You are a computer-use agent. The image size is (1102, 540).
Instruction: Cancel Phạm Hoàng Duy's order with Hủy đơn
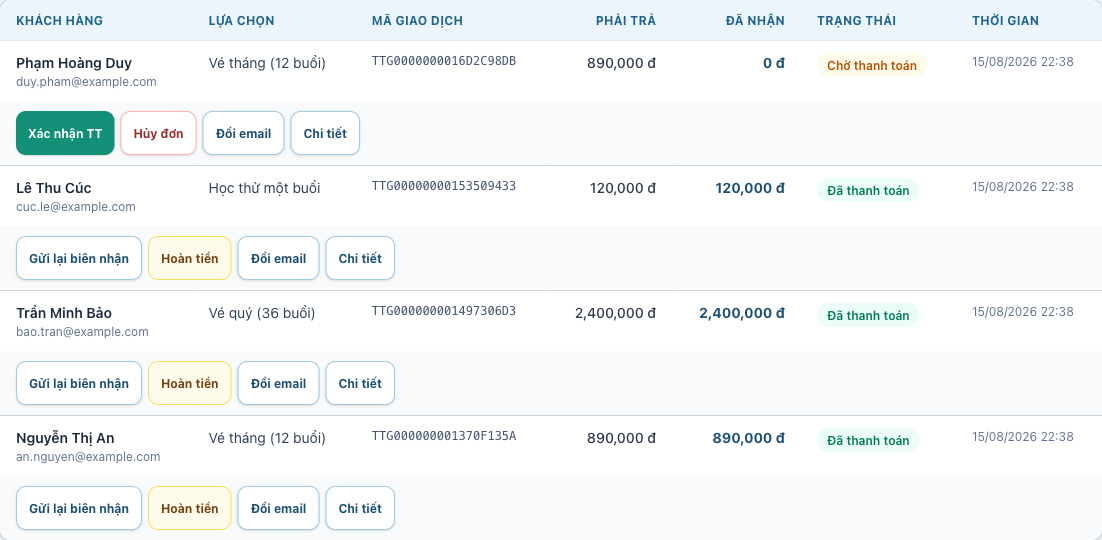point(158,133)
